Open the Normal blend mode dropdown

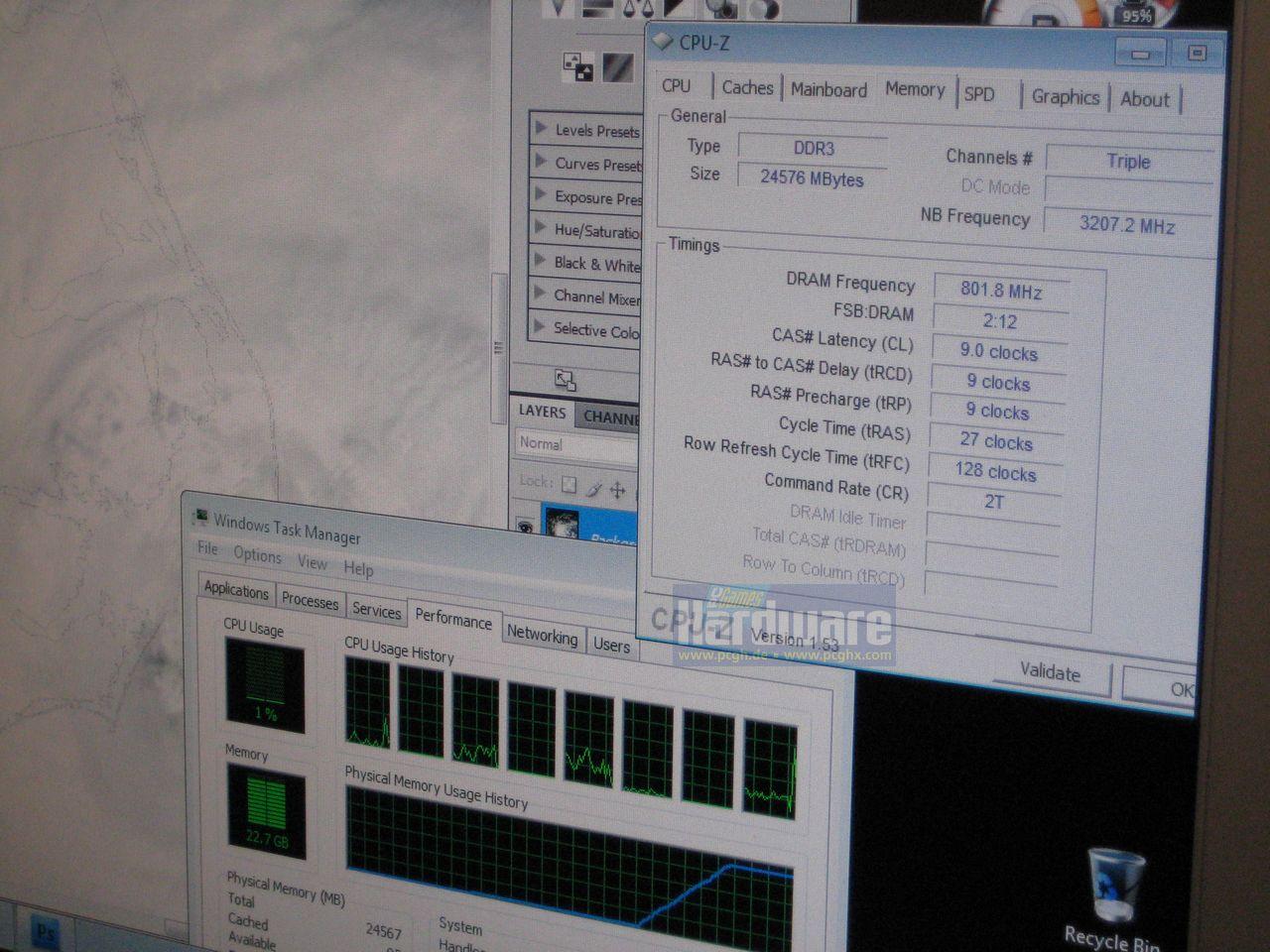(576, 444)
